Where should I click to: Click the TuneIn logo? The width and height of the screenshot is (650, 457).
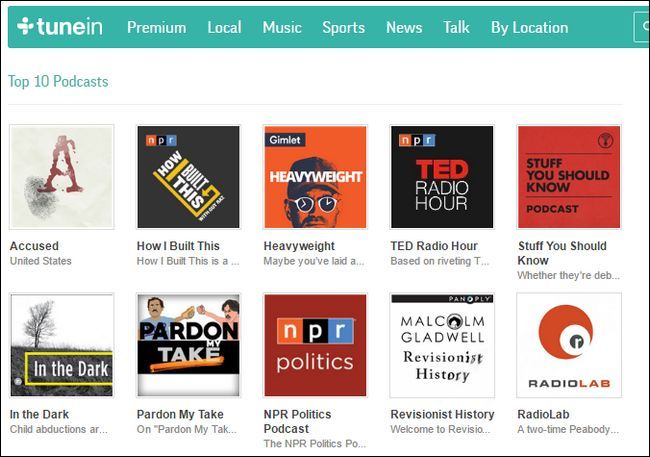point(60,27)
